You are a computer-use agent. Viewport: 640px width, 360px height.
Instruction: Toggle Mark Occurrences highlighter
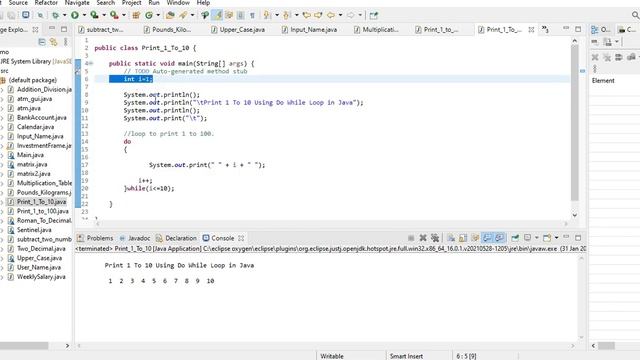click(x=217, y=15)
